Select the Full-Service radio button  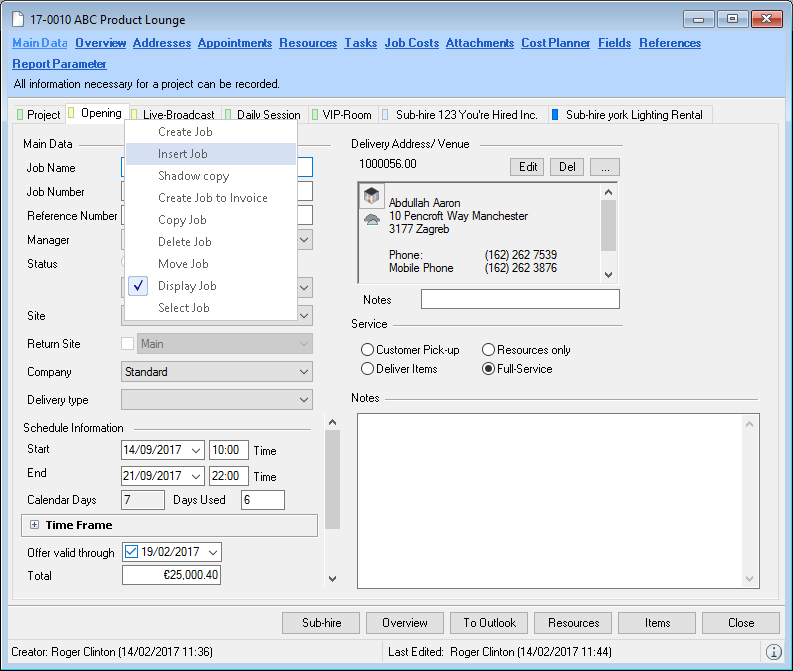click(x=489, y=369)
